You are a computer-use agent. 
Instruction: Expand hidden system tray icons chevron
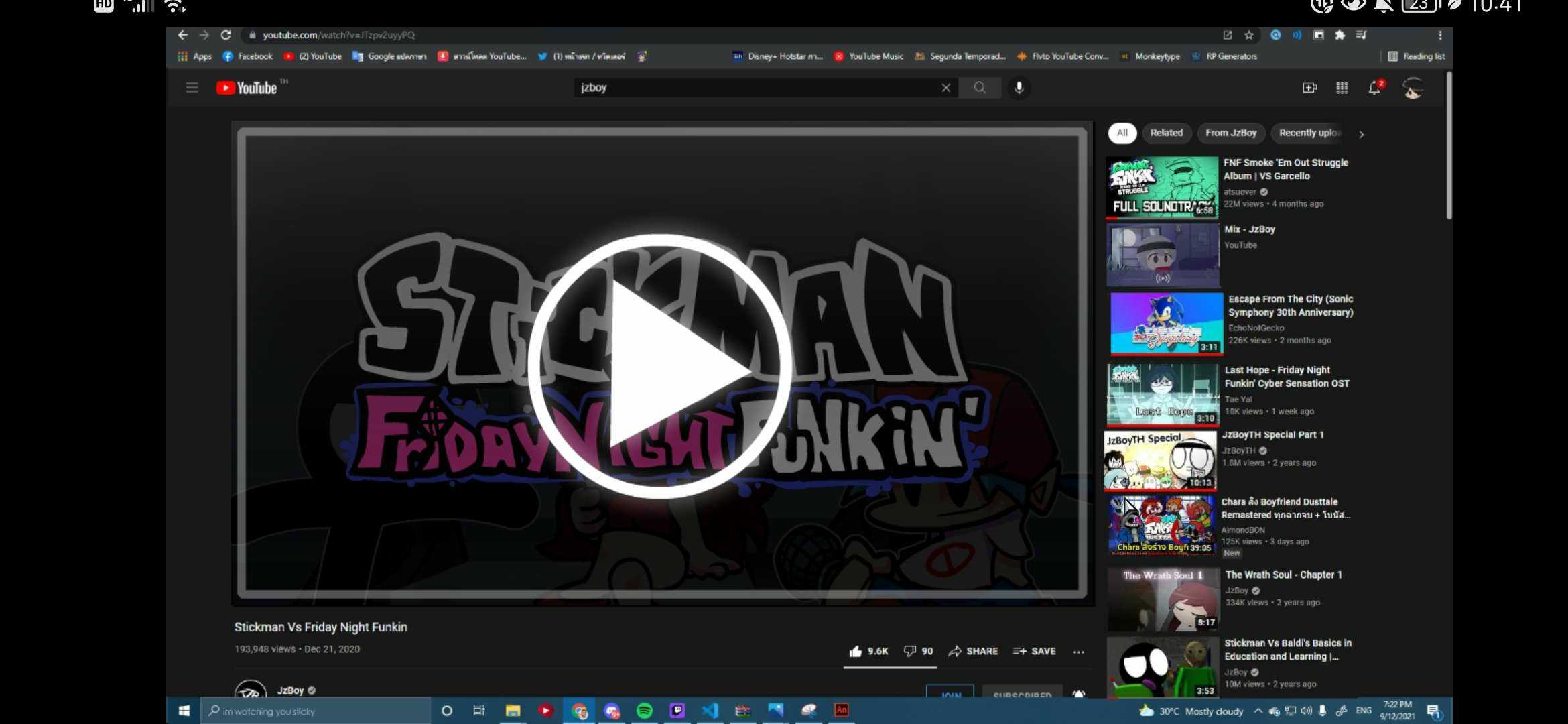coord(1258,711)
